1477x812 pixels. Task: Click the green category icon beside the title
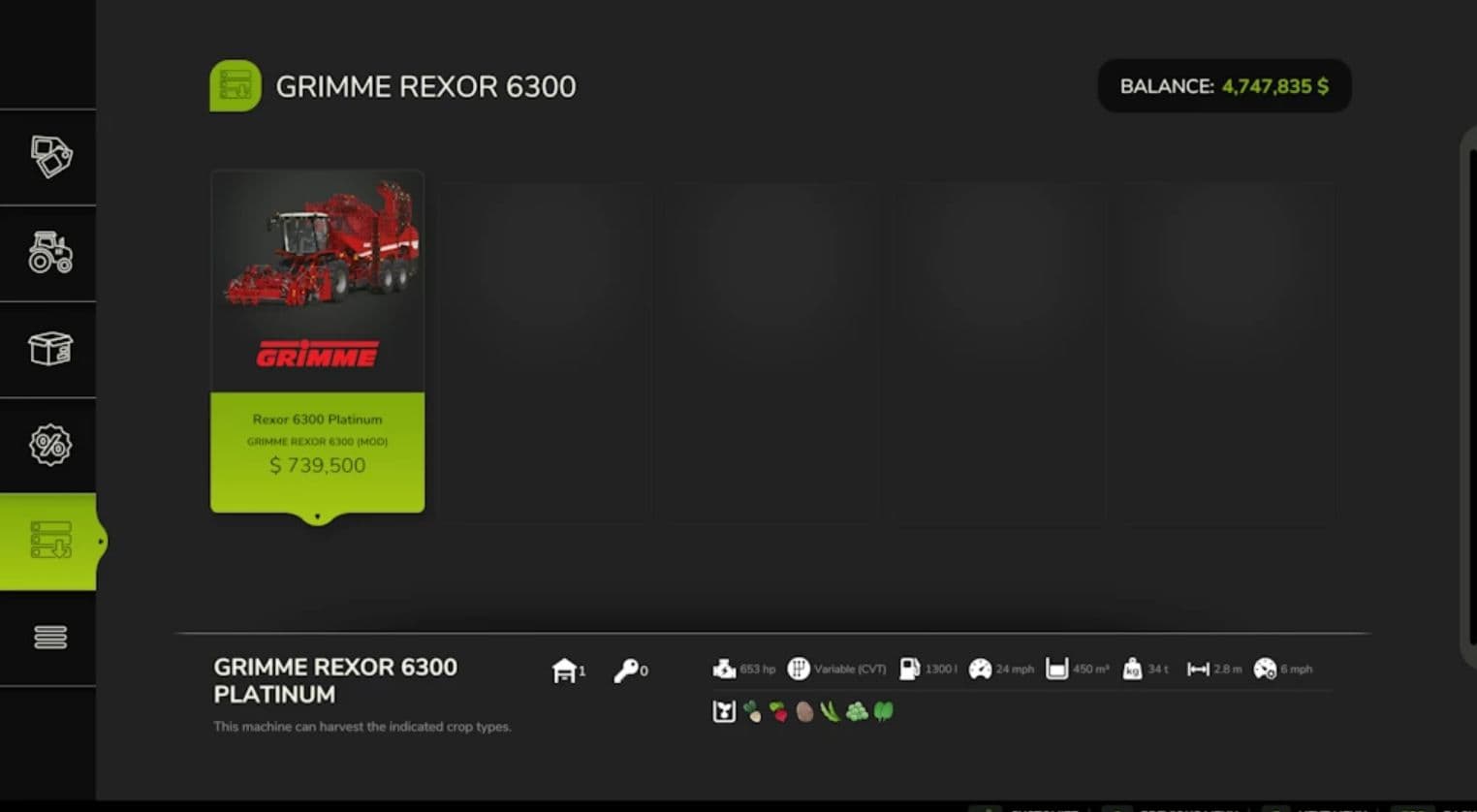pos(236,86)
